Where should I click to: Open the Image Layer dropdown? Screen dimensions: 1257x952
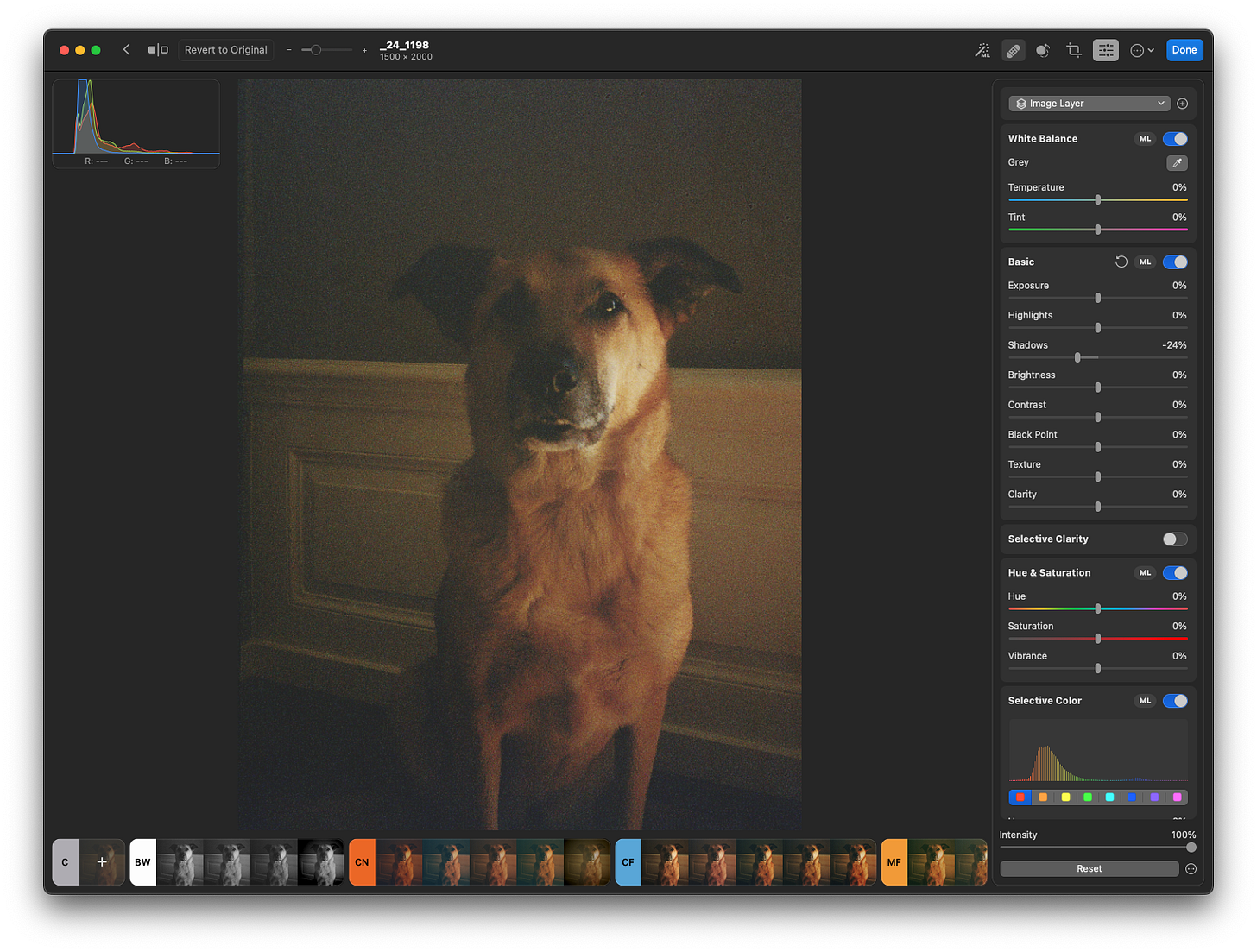[x=1090, y=104]
